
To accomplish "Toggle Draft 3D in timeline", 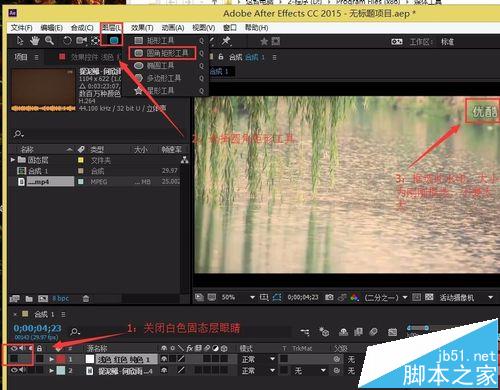I will 324,332.
